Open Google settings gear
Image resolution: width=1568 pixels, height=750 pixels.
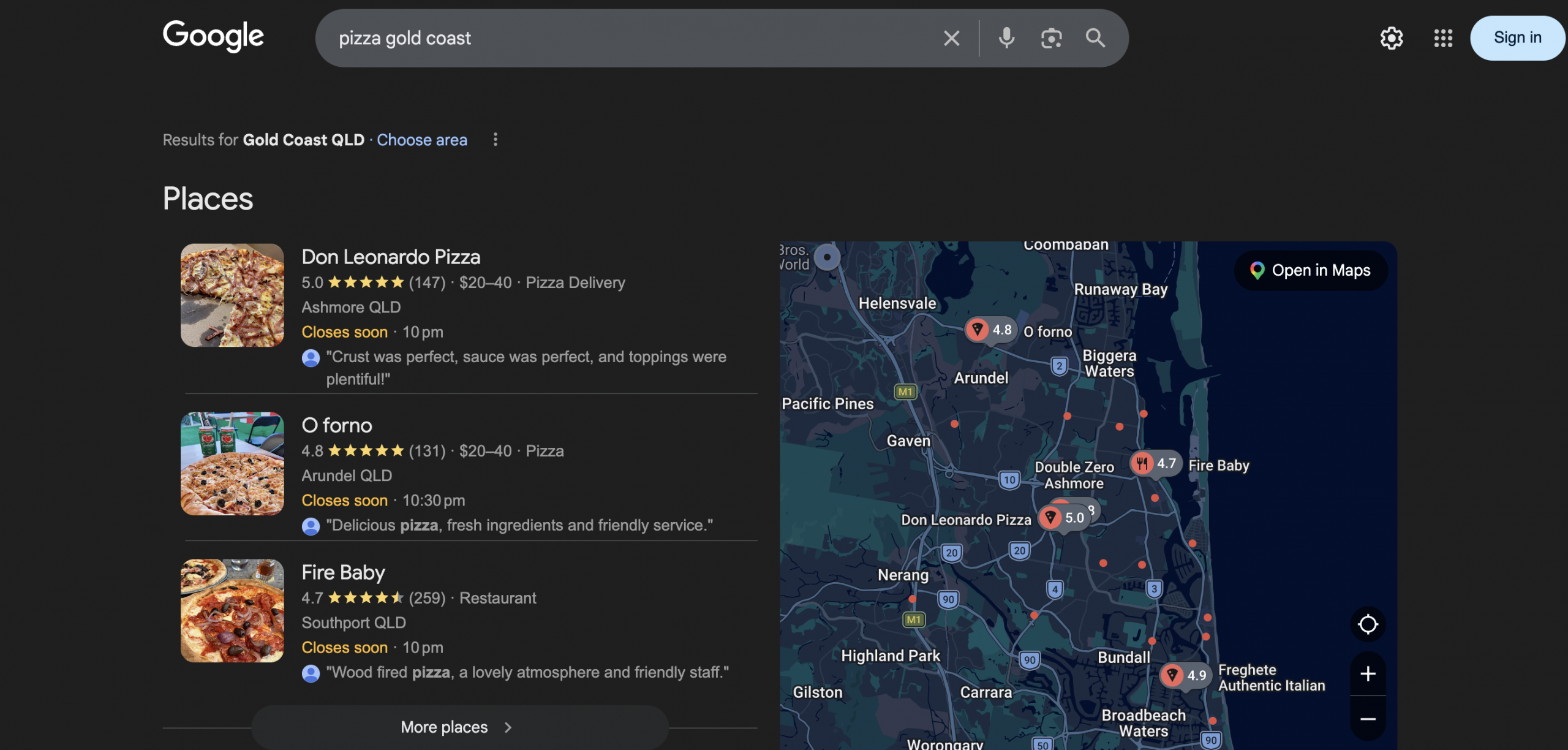coord(1391,38)
